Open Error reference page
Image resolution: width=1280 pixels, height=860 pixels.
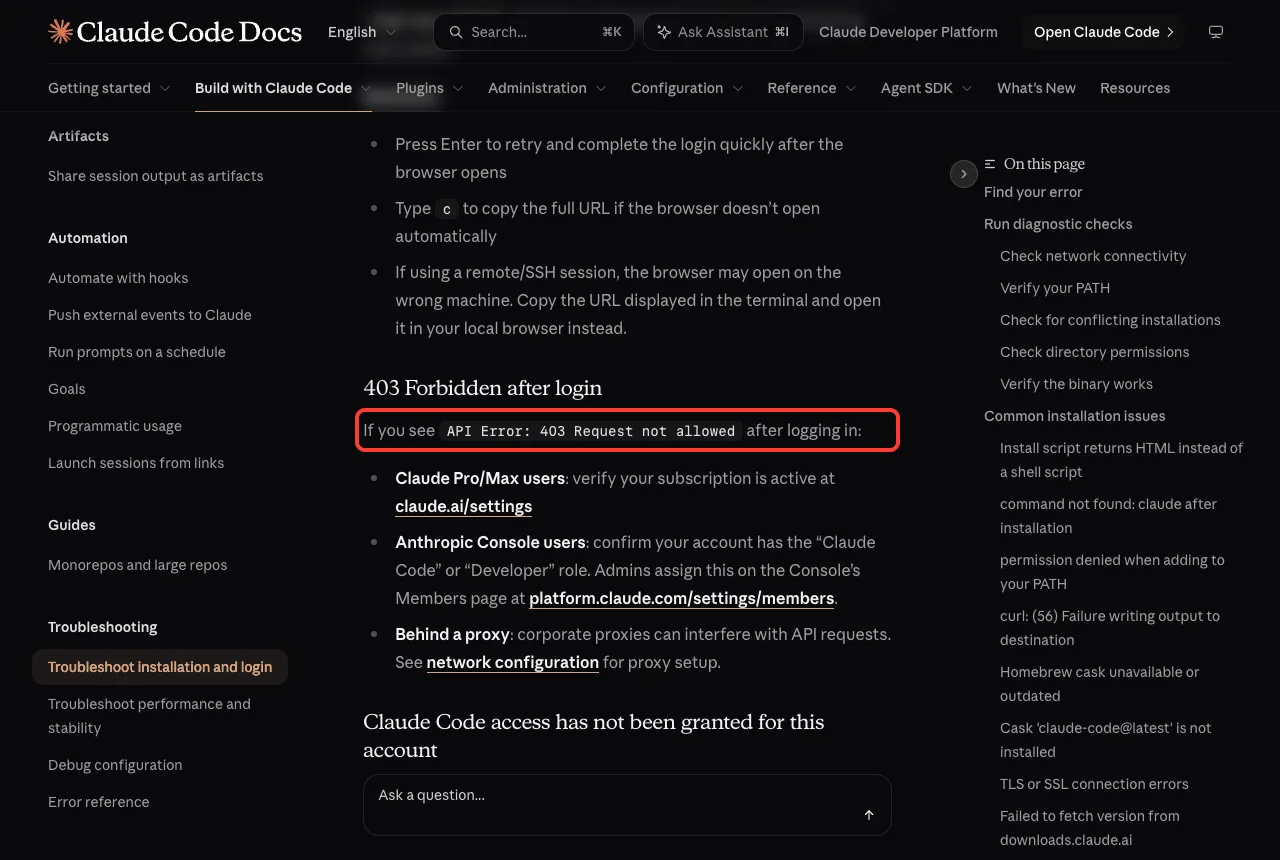99,802
